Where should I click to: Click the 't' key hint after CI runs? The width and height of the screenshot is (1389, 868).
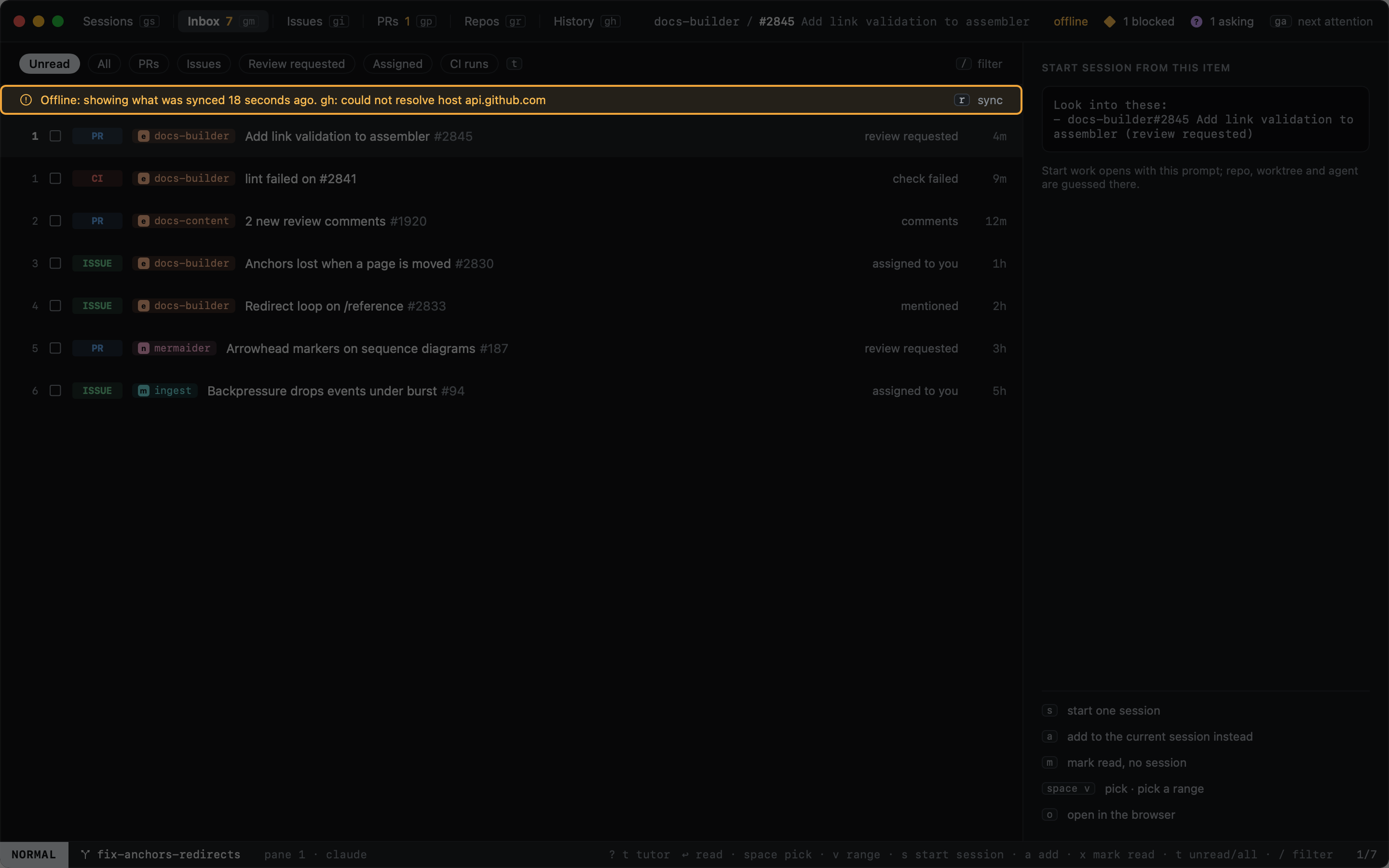[x=514, y=64]
